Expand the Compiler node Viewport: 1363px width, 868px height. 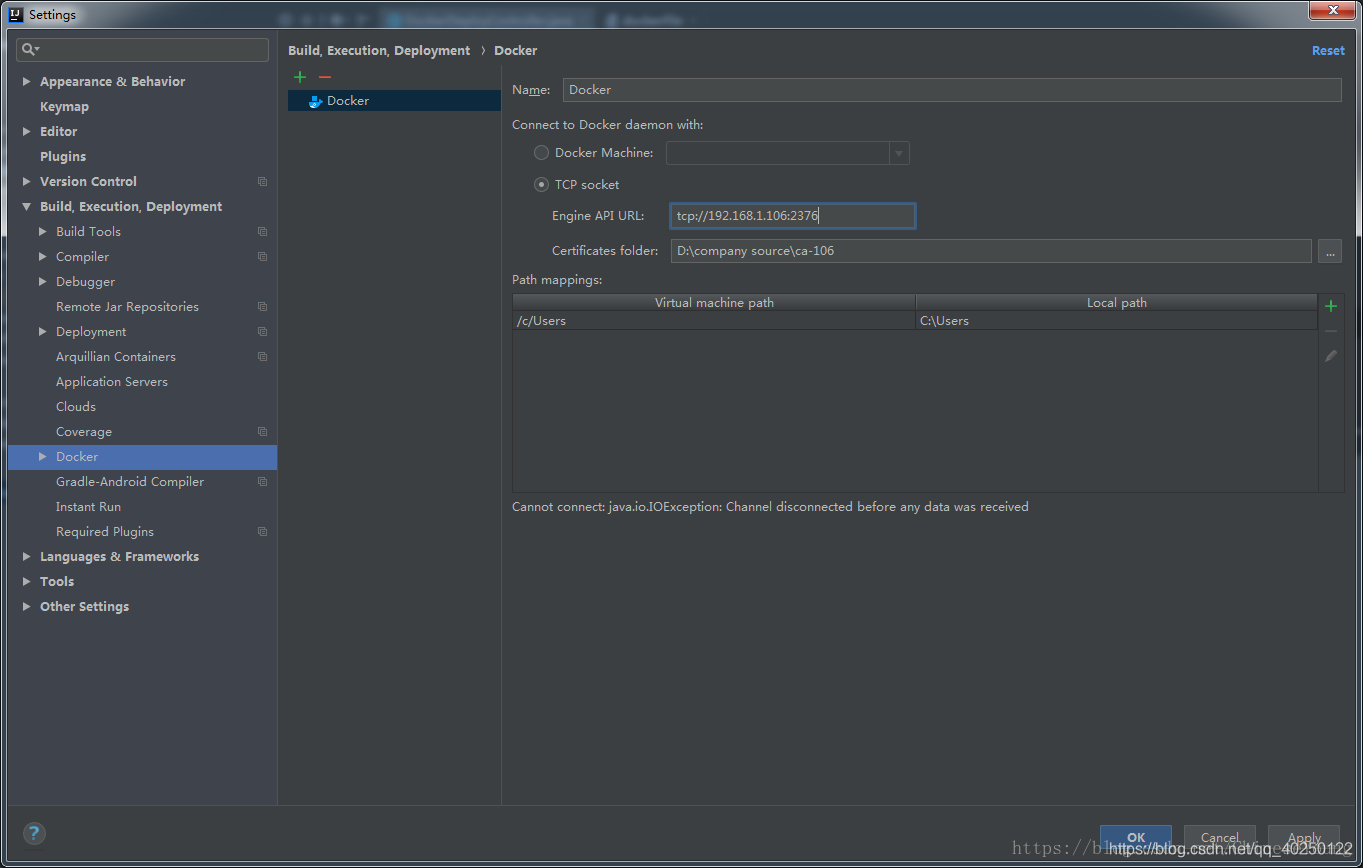(x=43, y=257)
